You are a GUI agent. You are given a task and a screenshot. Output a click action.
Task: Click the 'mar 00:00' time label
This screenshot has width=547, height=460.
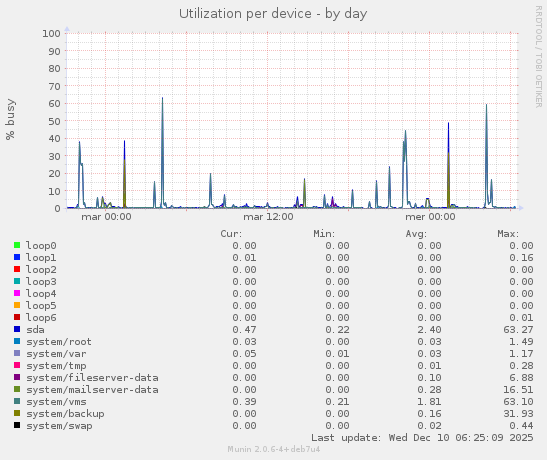[106, 217]
